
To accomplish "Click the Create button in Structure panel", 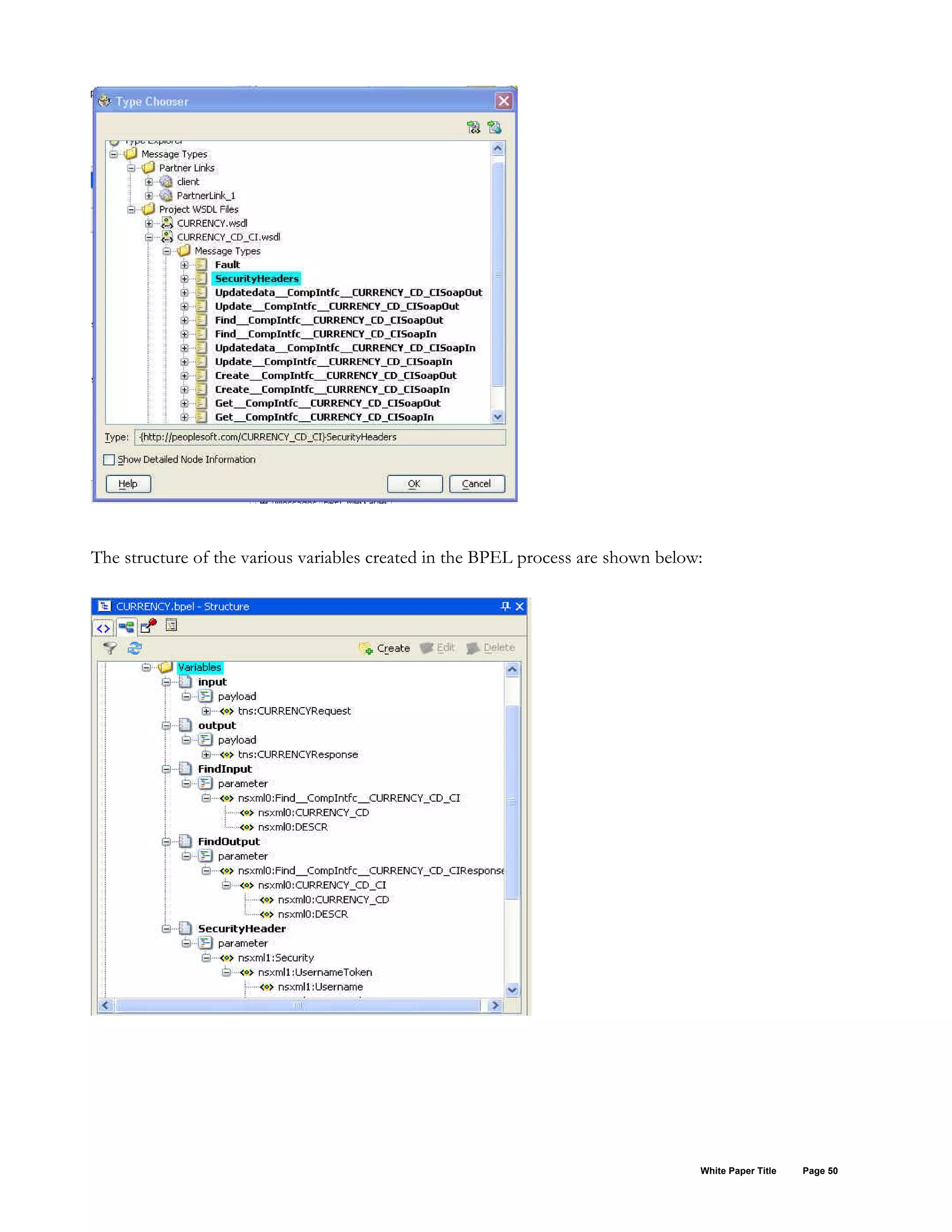I will click(x=384, y=648).
